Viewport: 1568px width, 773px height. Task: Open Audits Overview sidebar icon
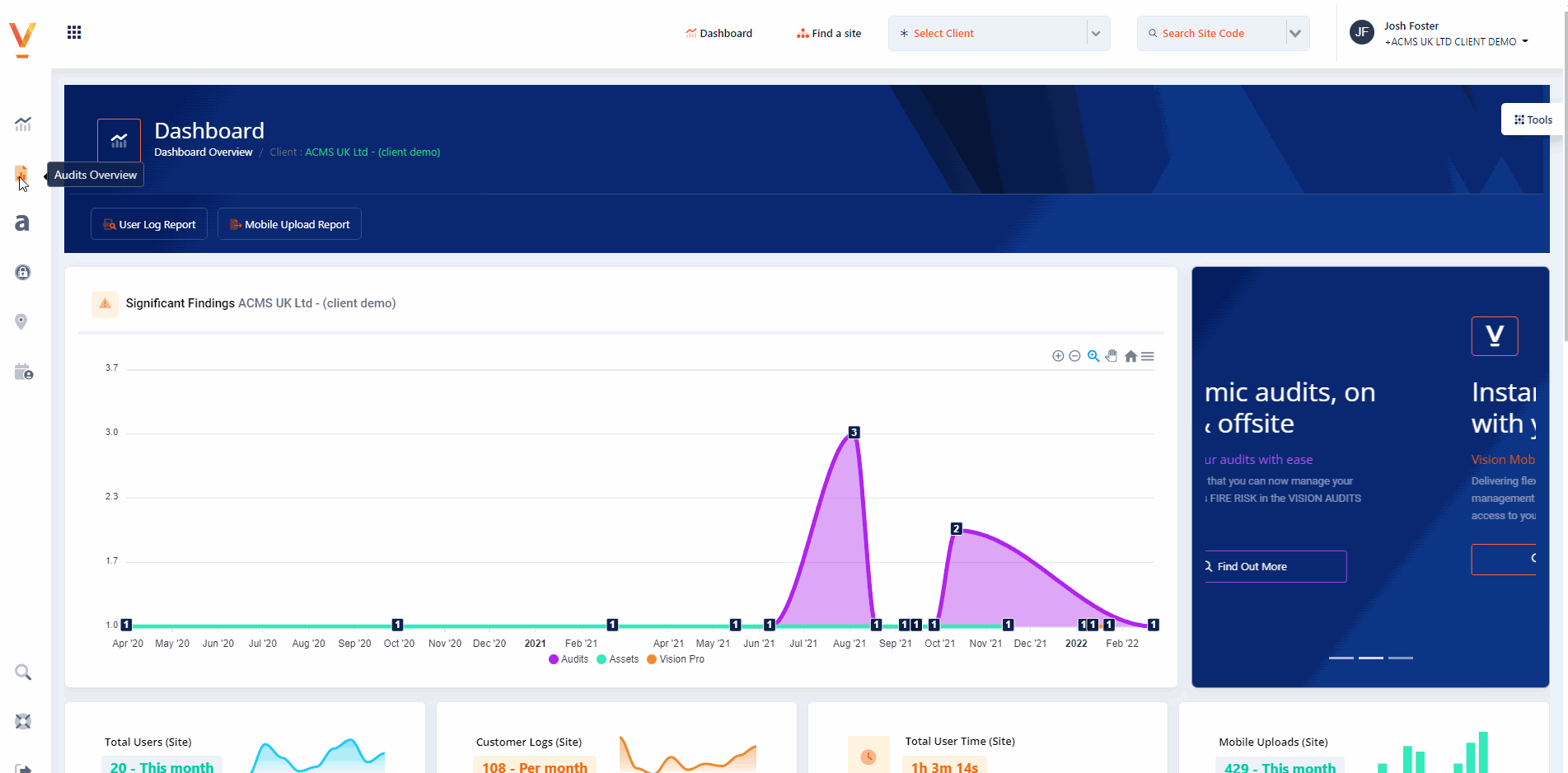click(21, 174)
